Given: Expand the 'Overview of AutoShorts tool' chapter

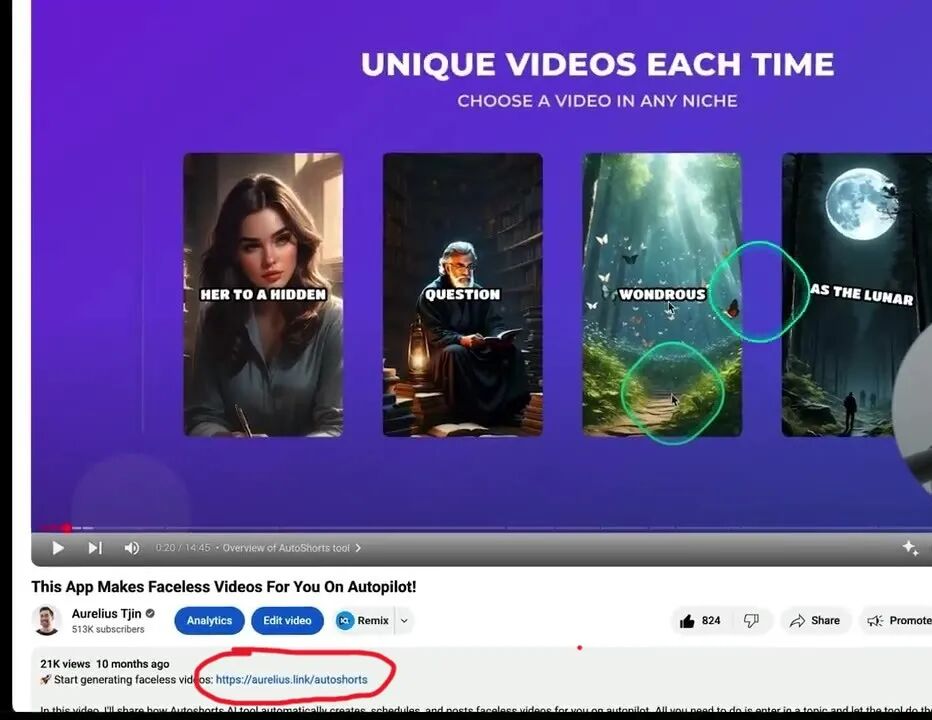Looking at the screenshot, I should [291, 548].
